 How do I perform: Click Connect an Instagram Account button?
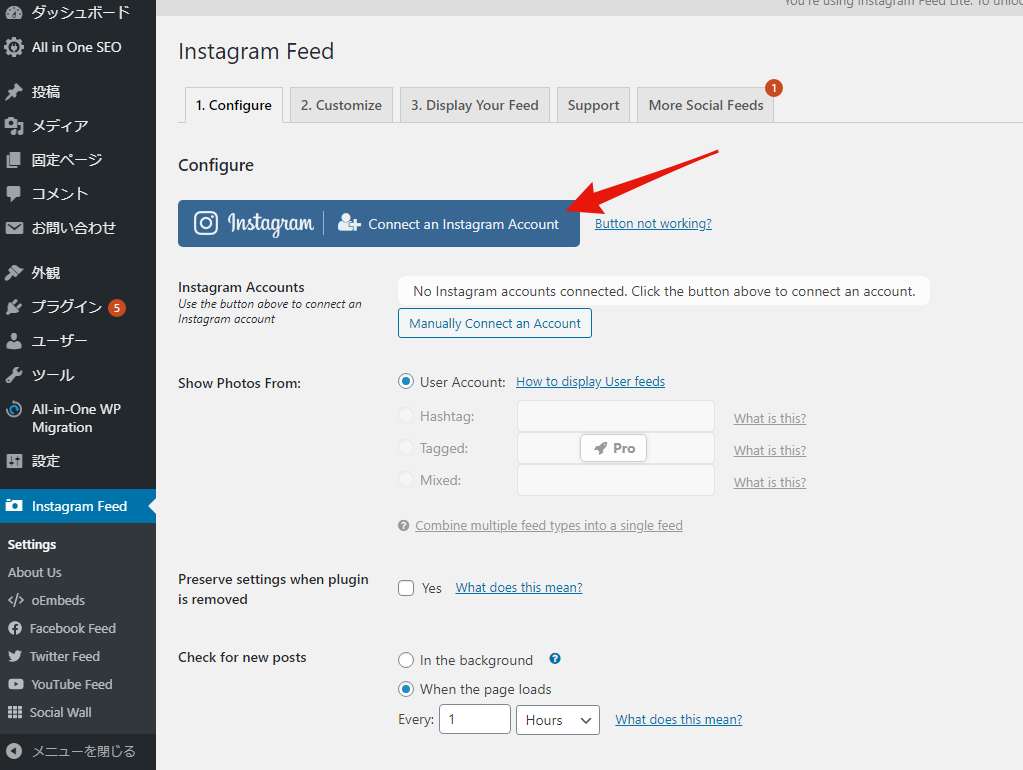(379, 224)
